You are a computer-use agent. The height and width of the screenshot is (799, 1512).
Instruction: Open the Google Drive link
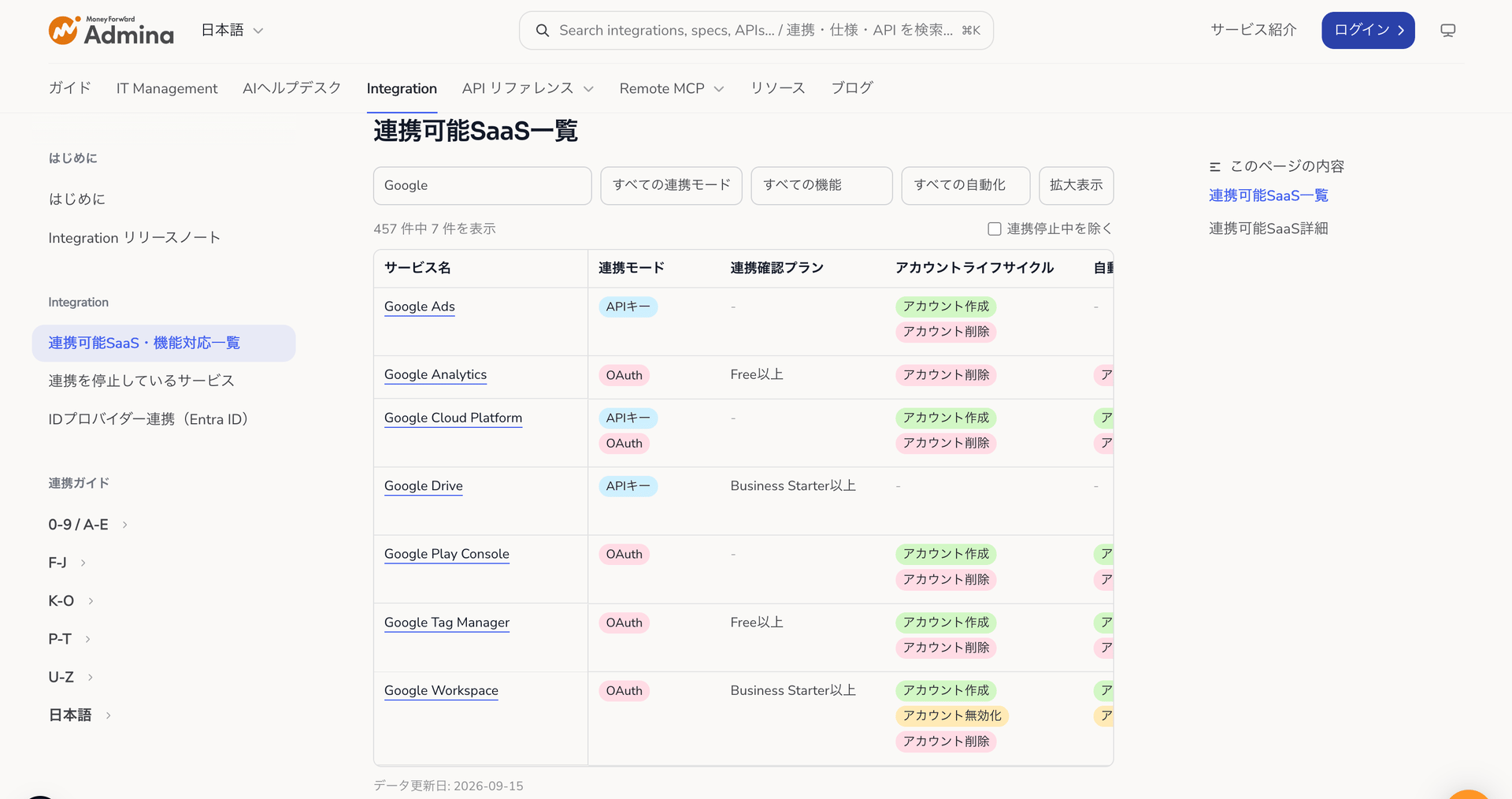pyautogui.click(x=424, y=486)
